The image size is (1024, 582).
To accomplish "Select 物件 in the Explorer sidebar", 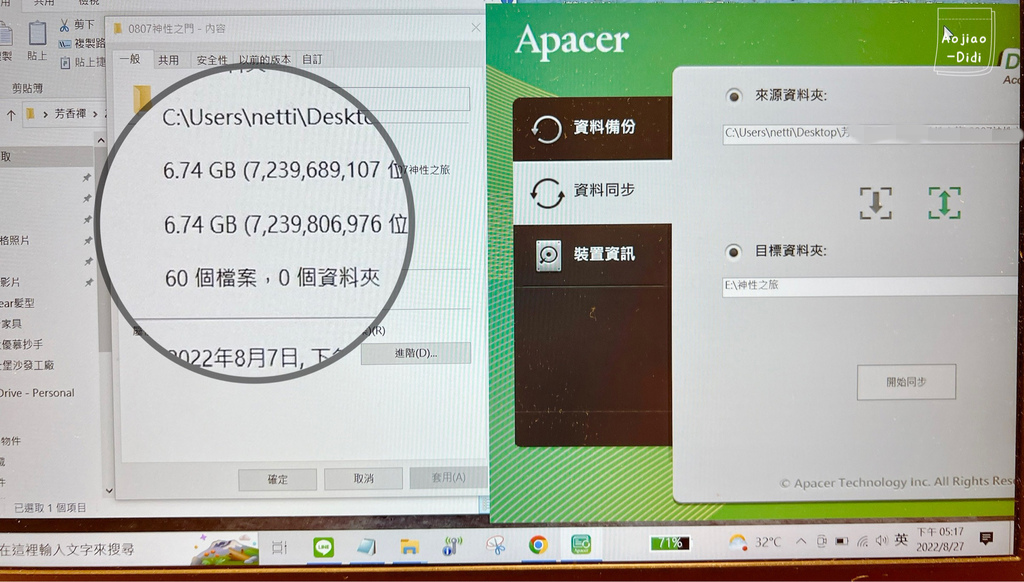I will (10, 441).
